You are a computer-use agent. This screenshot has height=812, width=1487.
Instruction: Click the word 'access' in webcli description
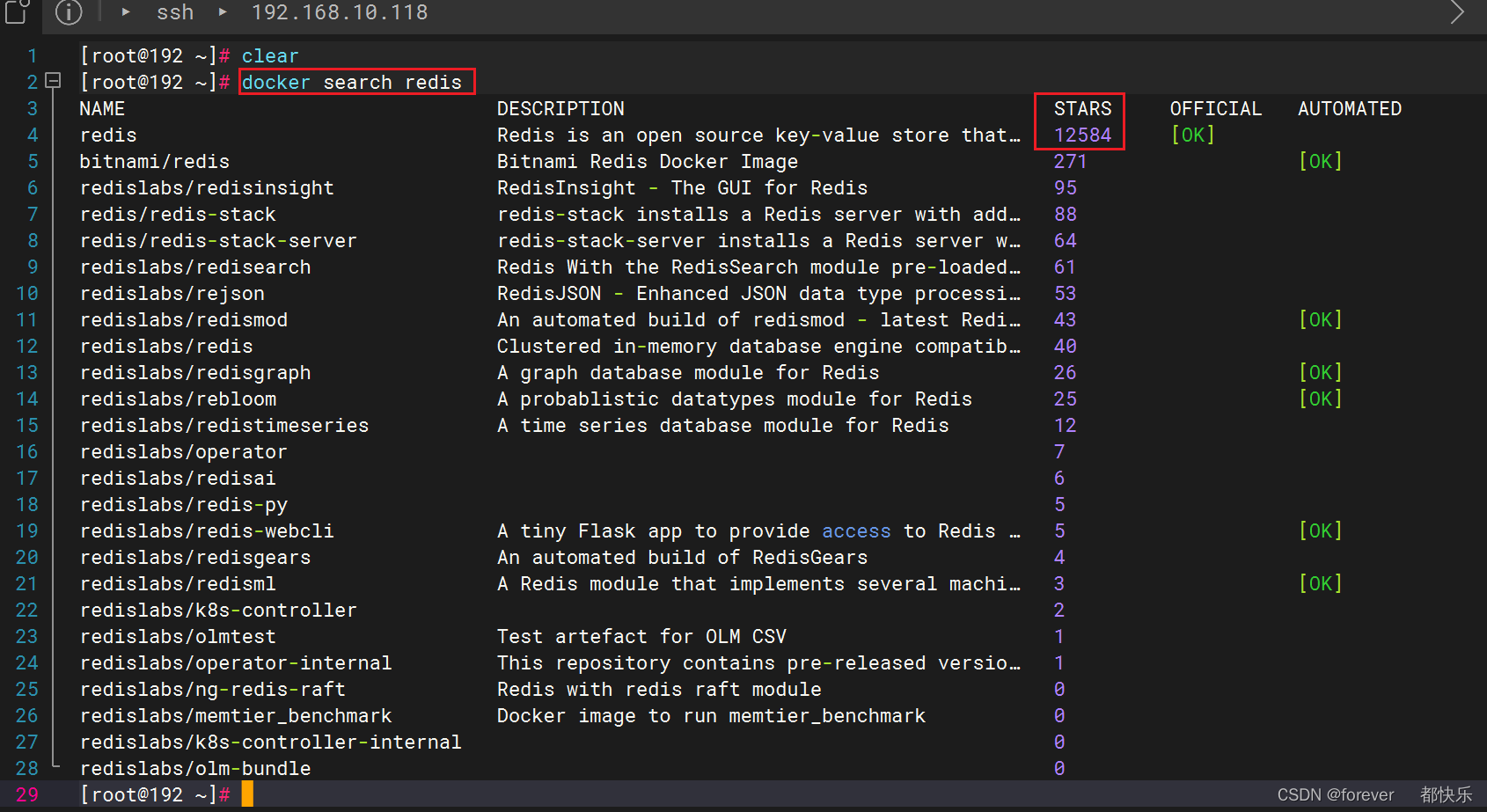pyautogui.click(x=856, y=530)
